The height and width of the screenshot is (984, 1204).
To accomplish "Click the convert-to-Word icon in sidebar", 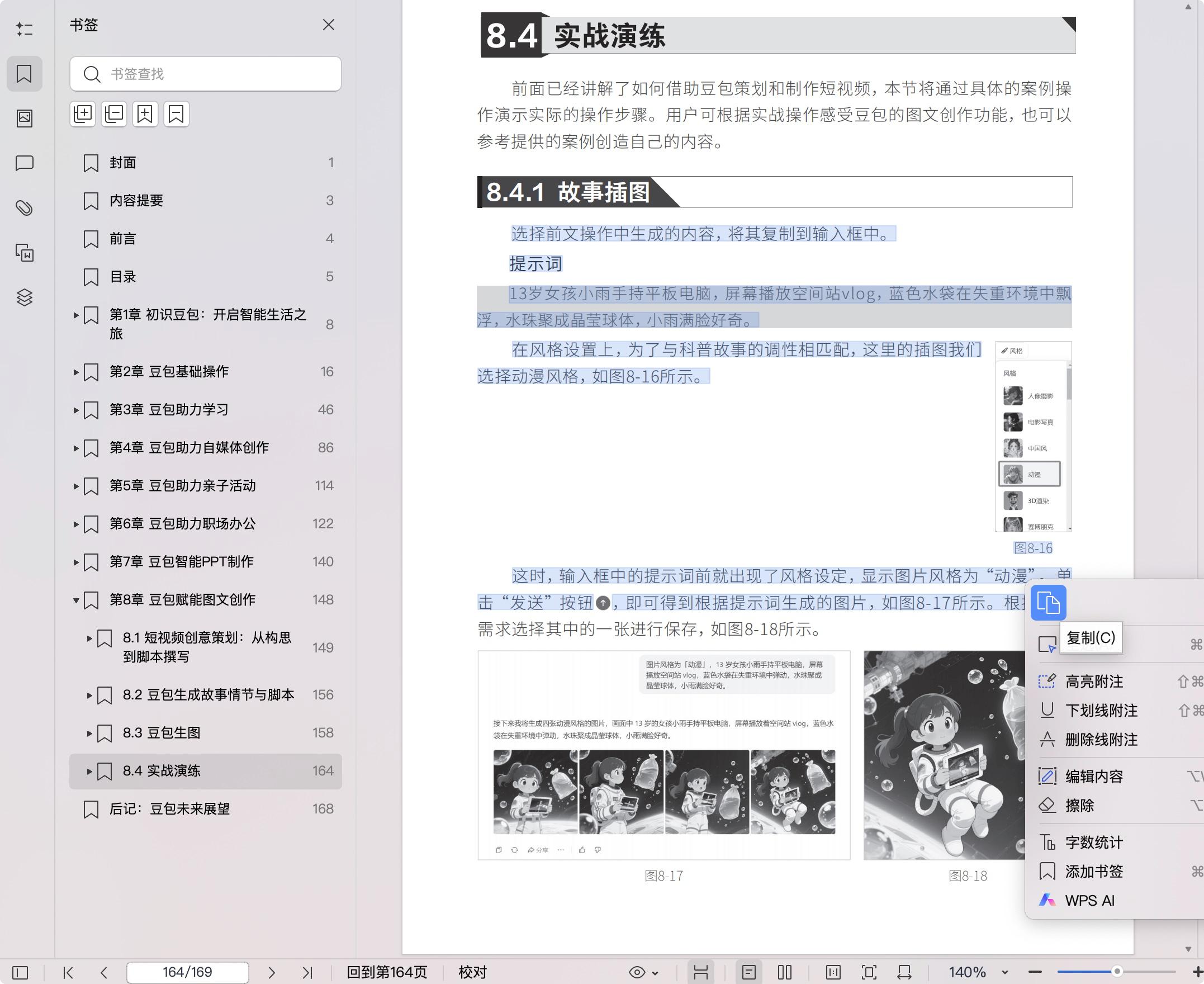I will pos(24,253).
